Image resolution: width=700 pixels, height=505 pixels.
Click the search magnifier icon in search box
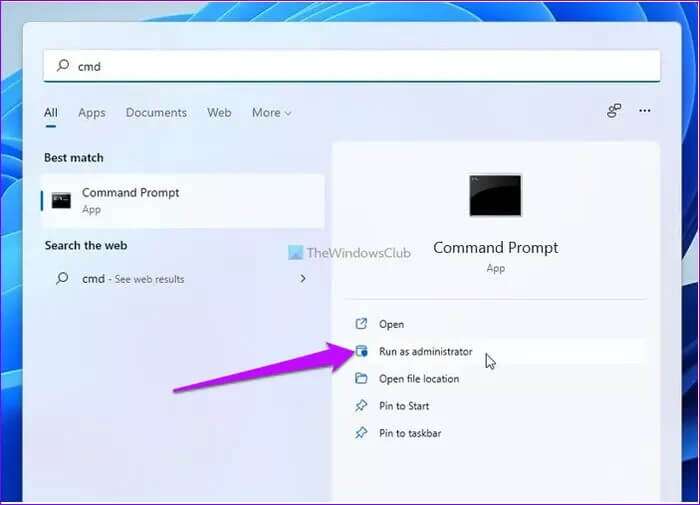pos(63,66)
